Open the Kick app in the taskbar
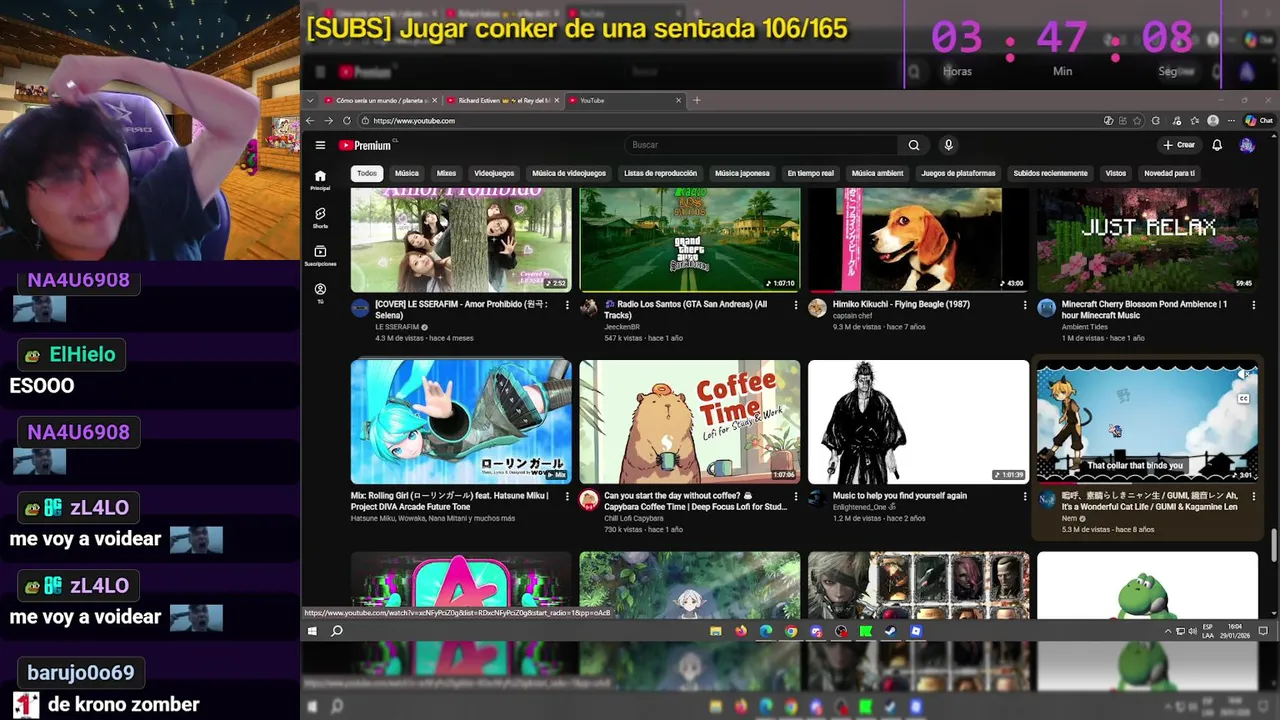1280x720 pixels. click(865, 631)
